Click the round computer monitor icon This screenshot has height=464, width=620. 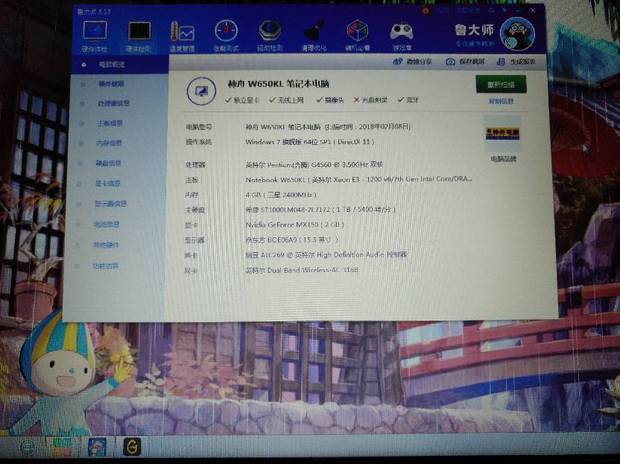coord(201,91)
